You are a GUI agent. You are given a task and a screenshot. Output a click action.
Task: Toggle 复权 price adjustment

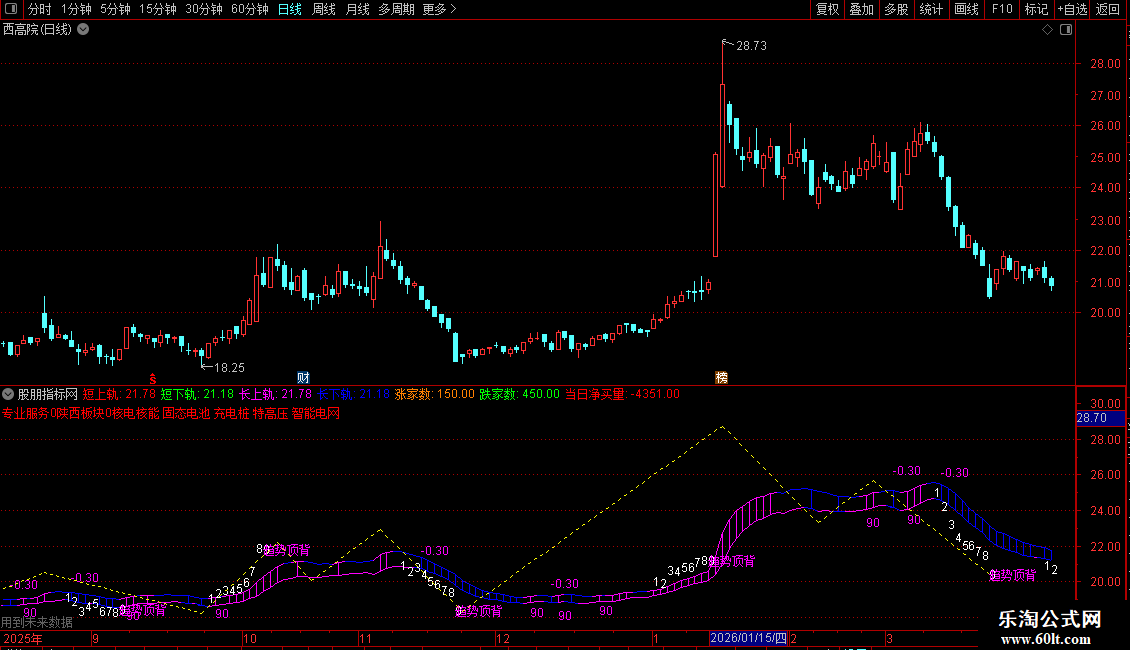tap(827, 9)
